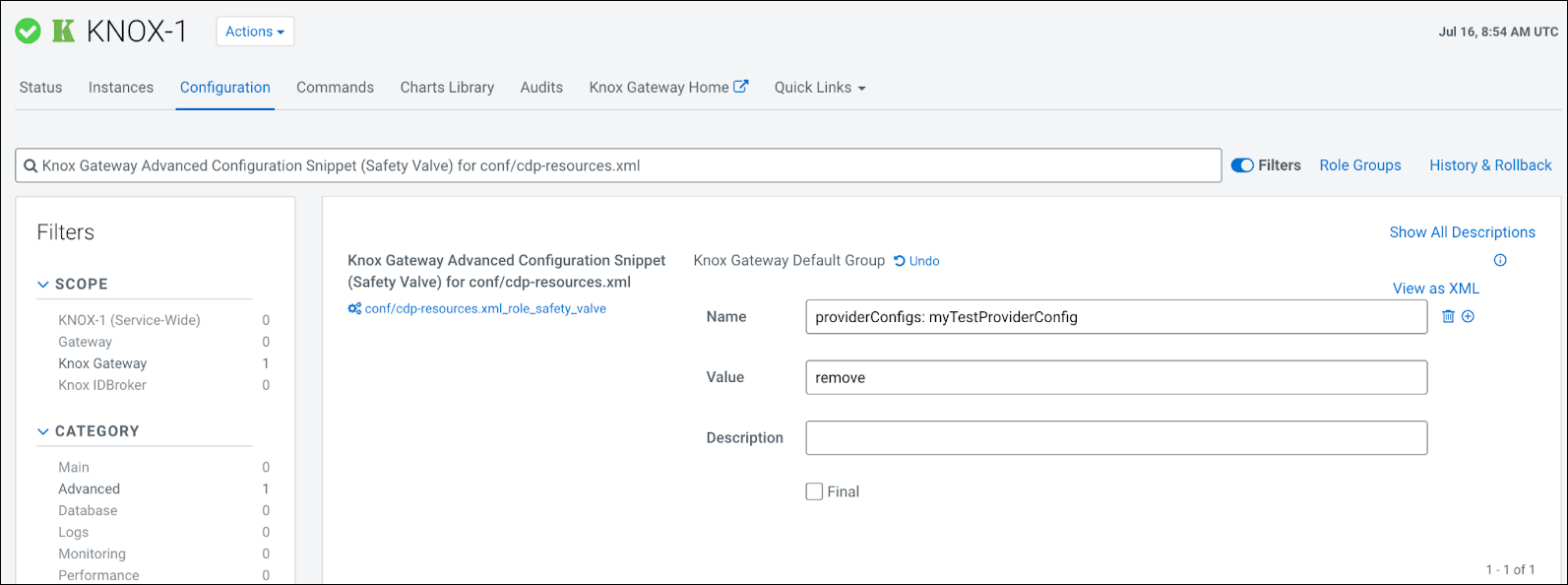This screenshot has width=1568, height=585.
Task: Click the gears icon beside the cdp-resources.xml_role_safety_valve link
Action: [x=354, y=308]
